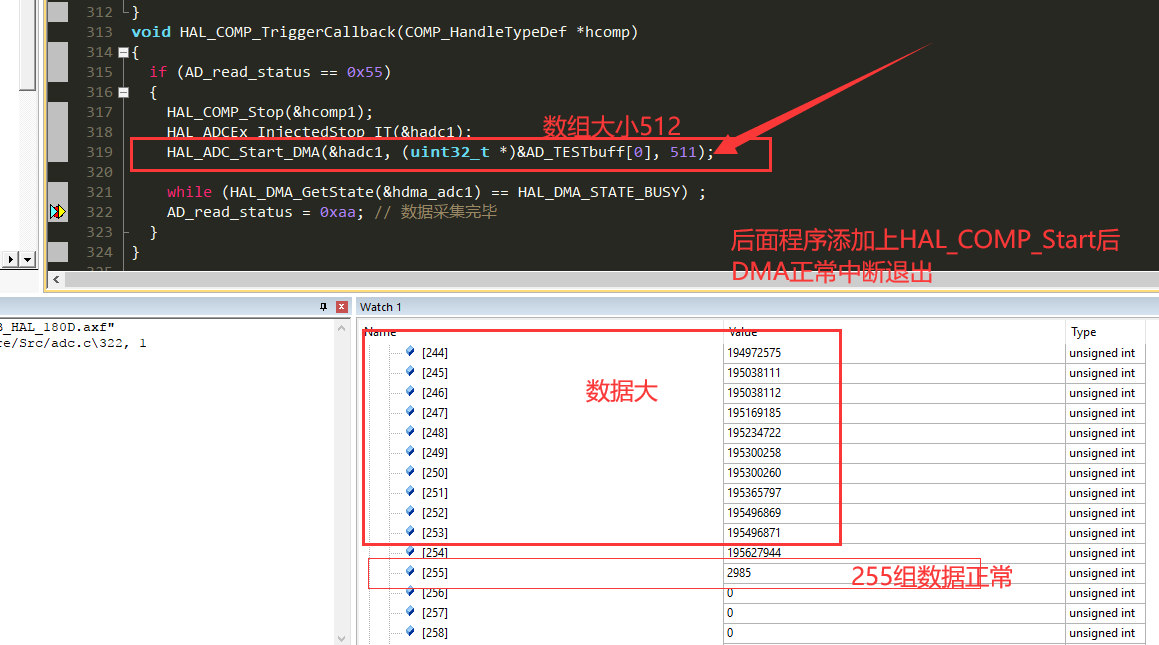
Task: Click the variable icon beside [244]
Action: [x=410, y=352]
